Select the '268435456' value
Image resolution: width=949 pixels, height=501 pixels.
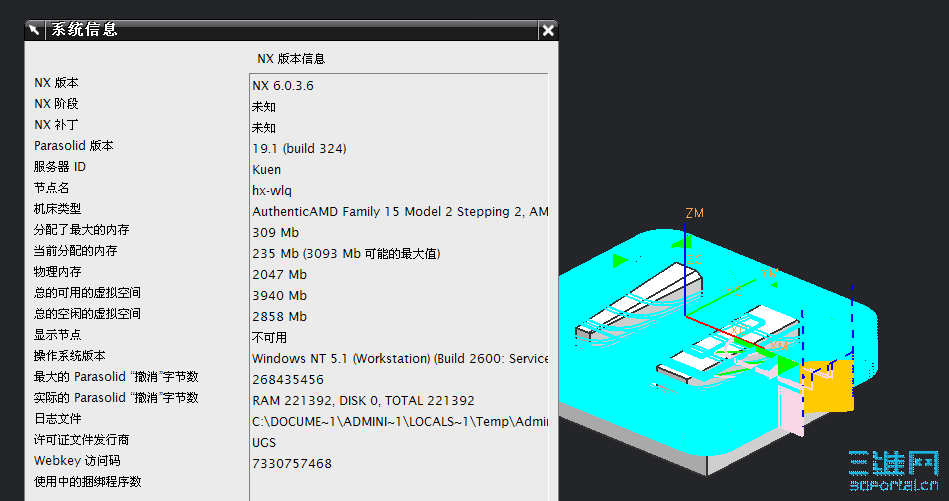click(287, 379)
